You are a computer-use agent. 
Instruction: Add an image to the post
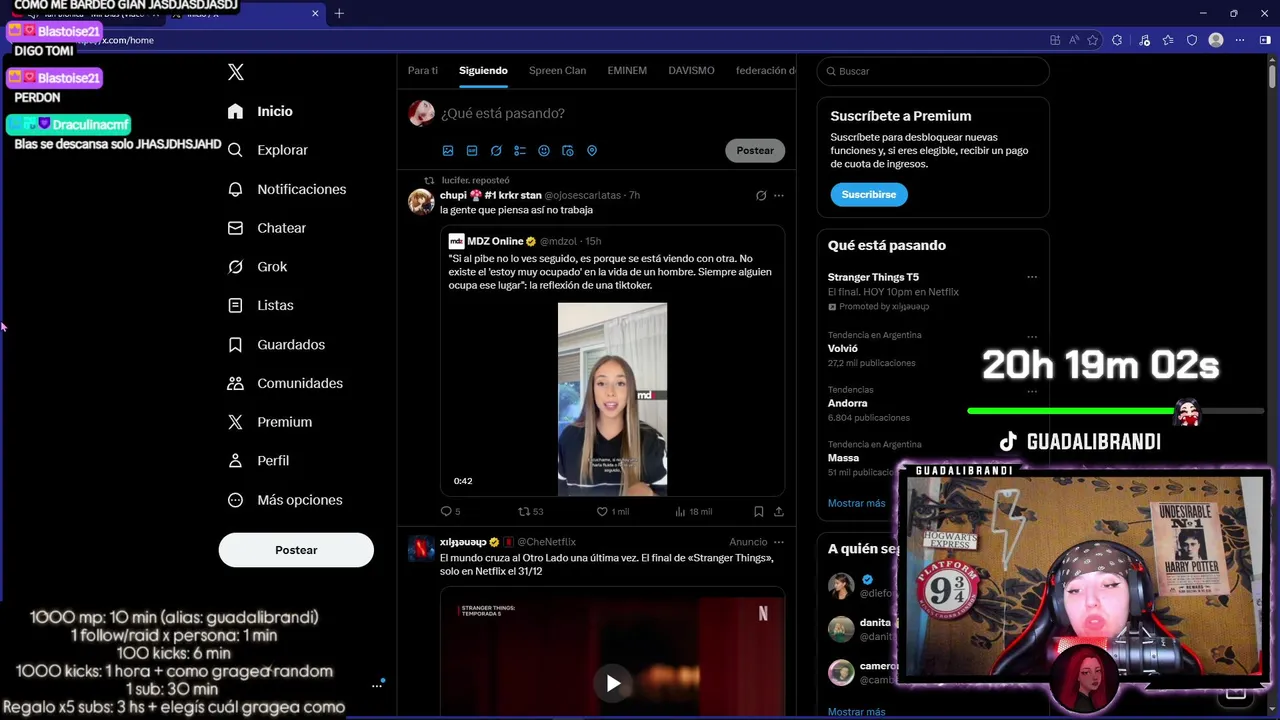(x=448, y=151)
